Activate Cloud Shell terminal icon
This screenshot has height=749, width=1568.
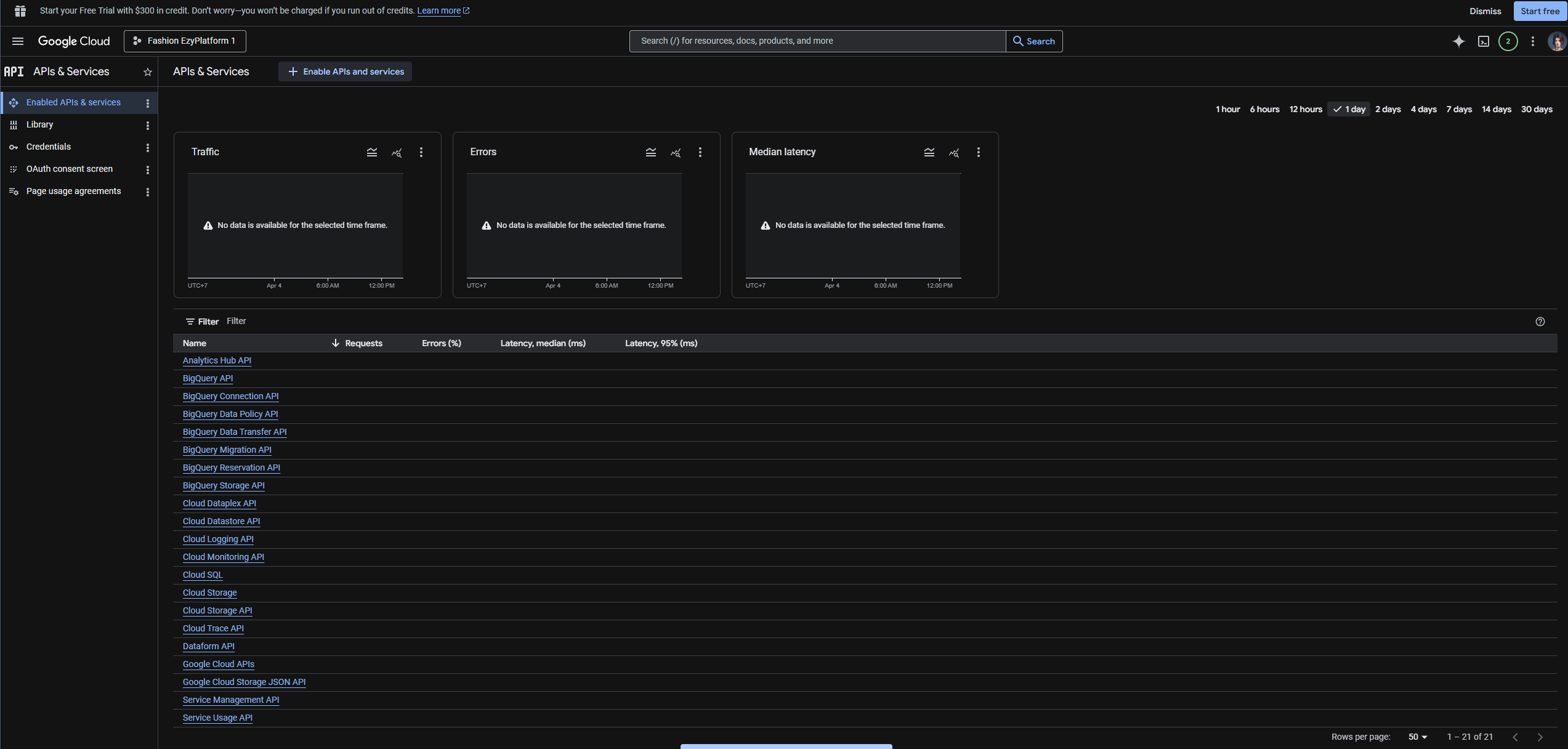pos(1484,41)
